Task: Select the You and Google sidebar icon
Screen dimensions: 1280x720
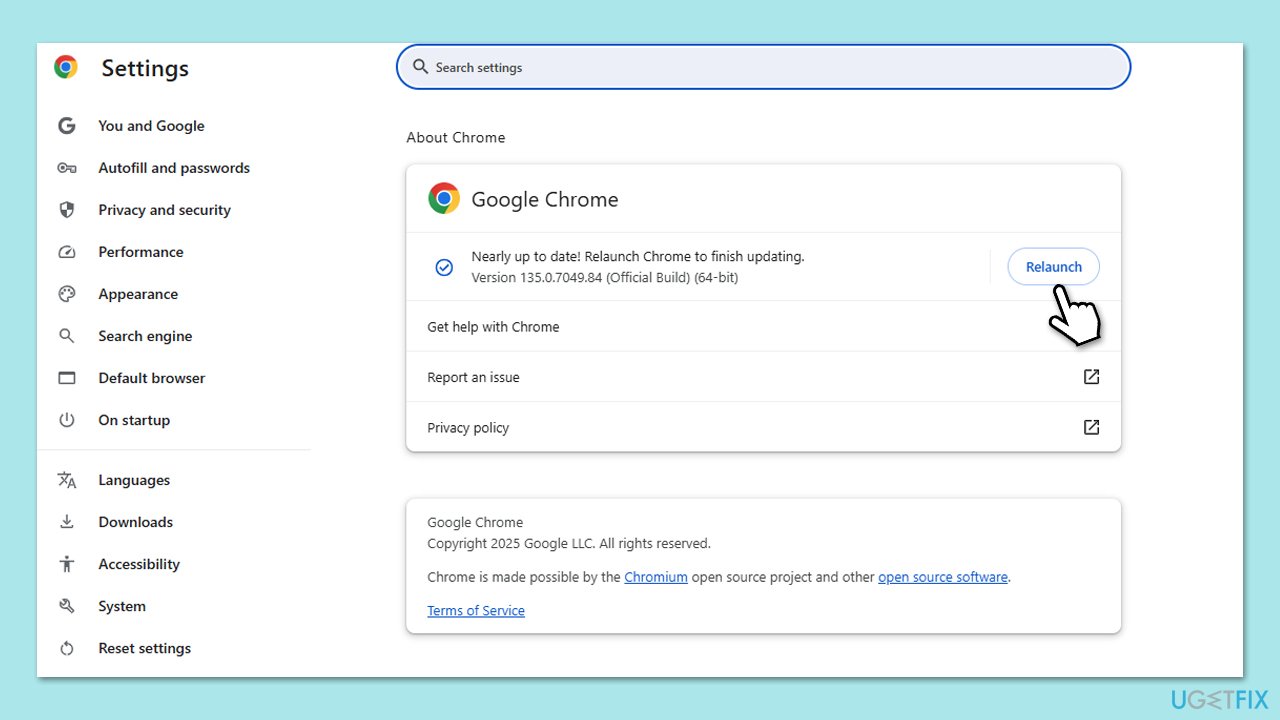Action: tap(66, 126)
